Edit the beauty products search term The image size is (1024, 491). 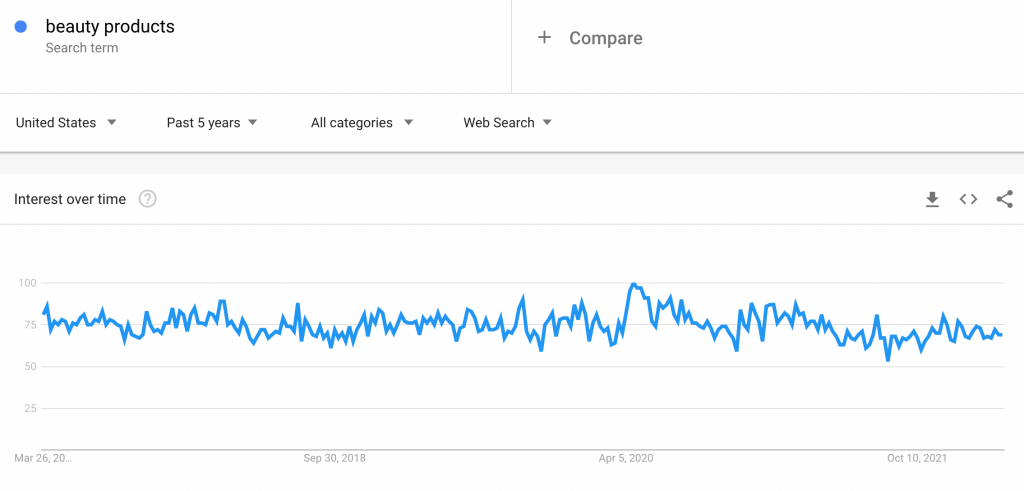[110, 27]
